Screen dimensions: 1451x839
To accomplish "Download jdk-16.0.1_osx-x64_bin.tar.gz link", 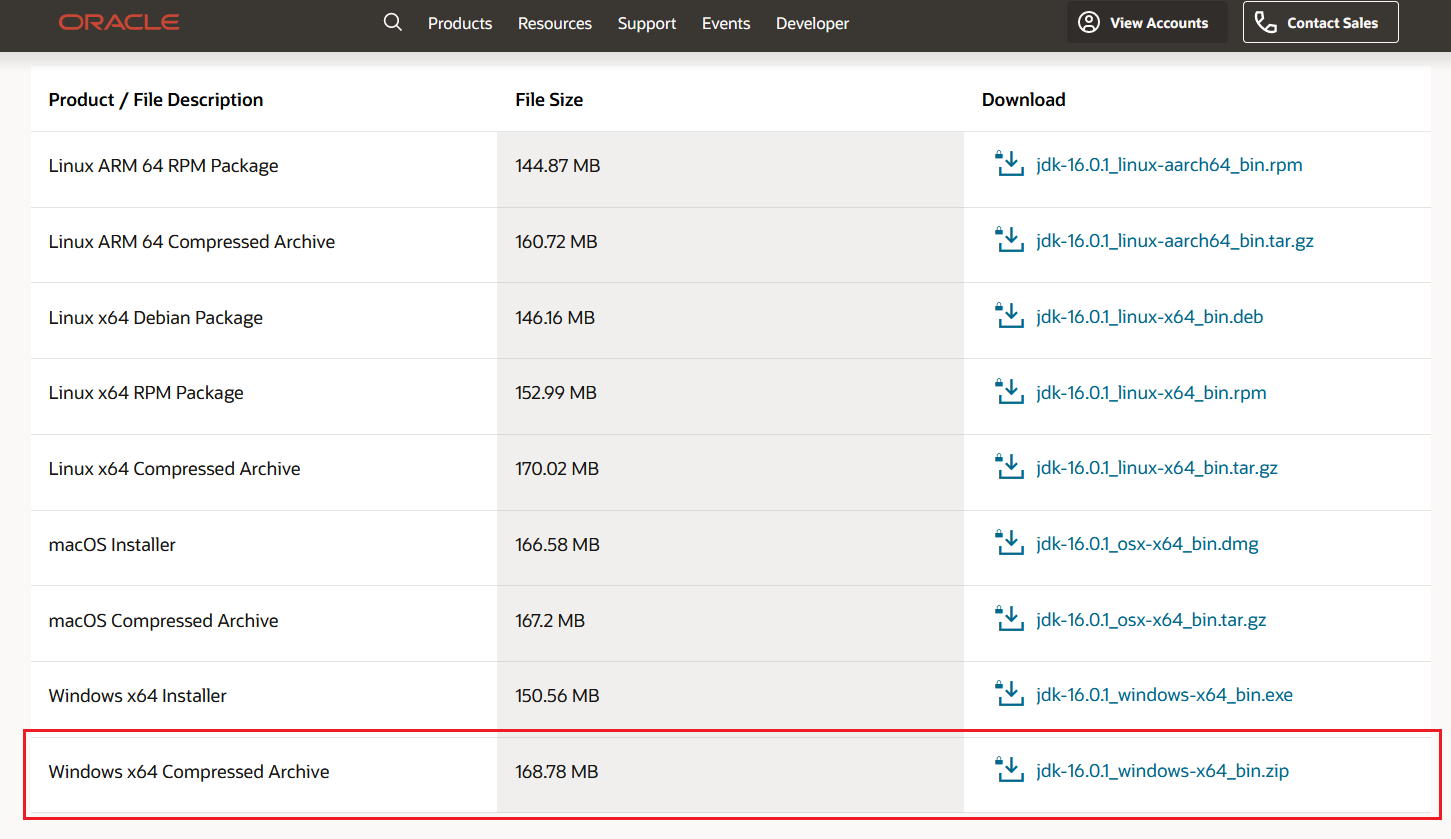I will pyautogui.click(x=1152, y=620).
